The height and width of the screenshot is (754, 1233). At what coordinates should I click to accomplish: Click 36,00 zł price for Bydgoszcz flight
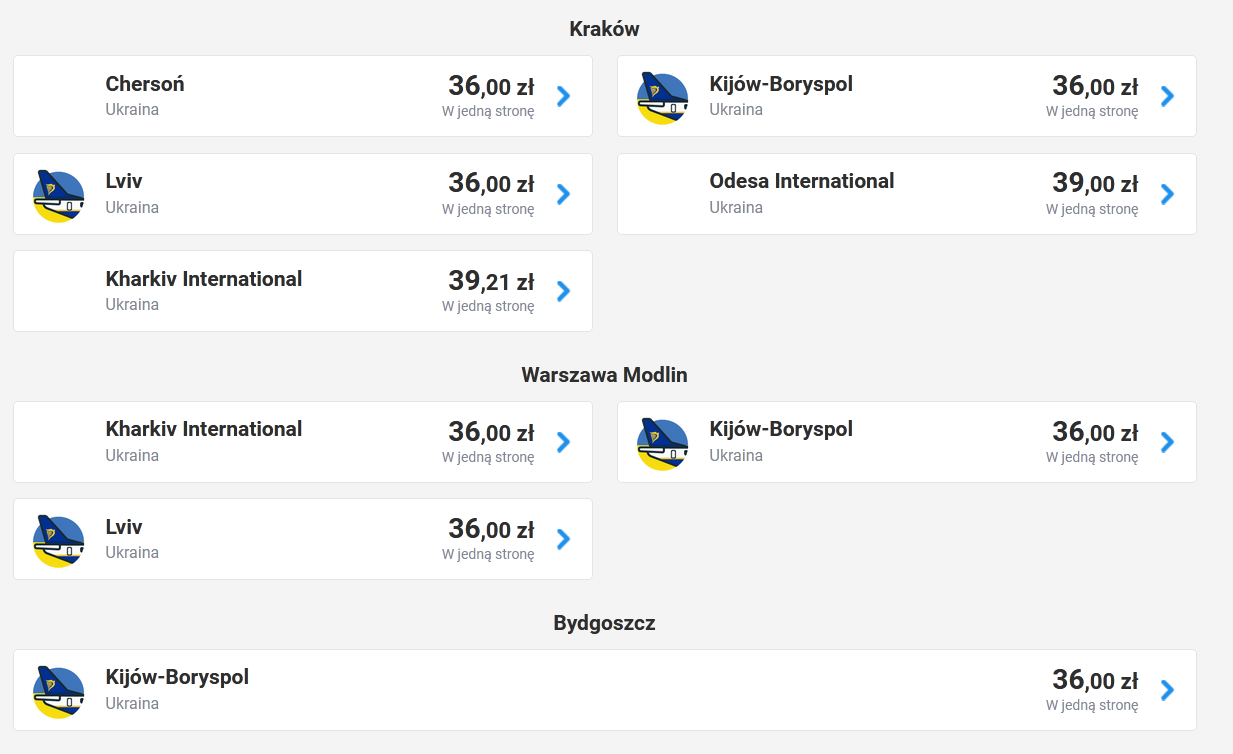tap(1095, 680)
